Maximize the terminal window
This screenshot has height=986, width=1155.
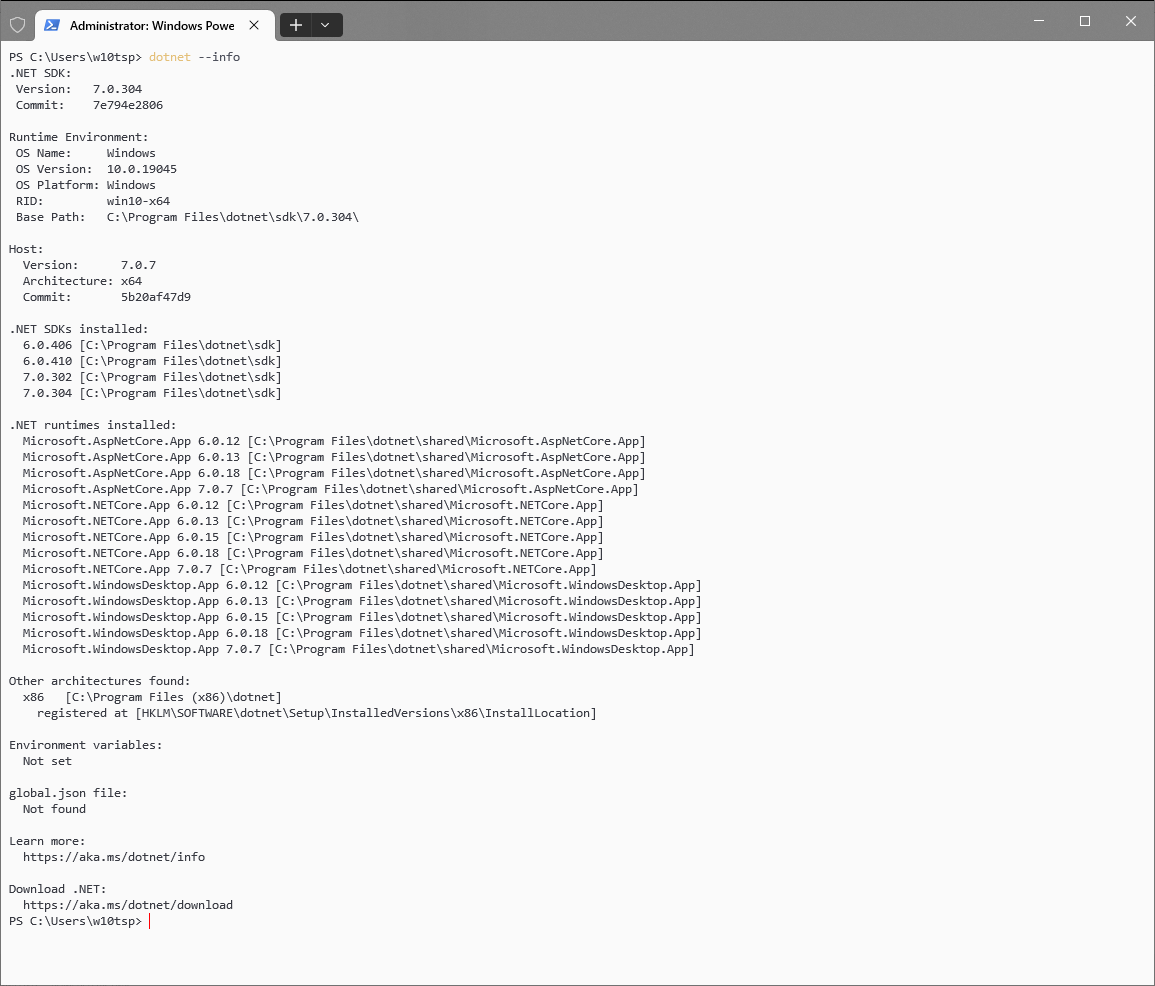tap(1084, 21)
